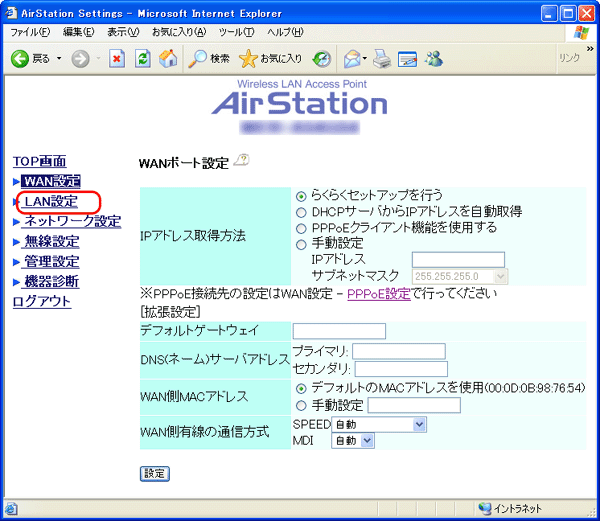Open the SPEED 自動 dropdown
The height and width of the screenshot is (521, 600).
379,425
